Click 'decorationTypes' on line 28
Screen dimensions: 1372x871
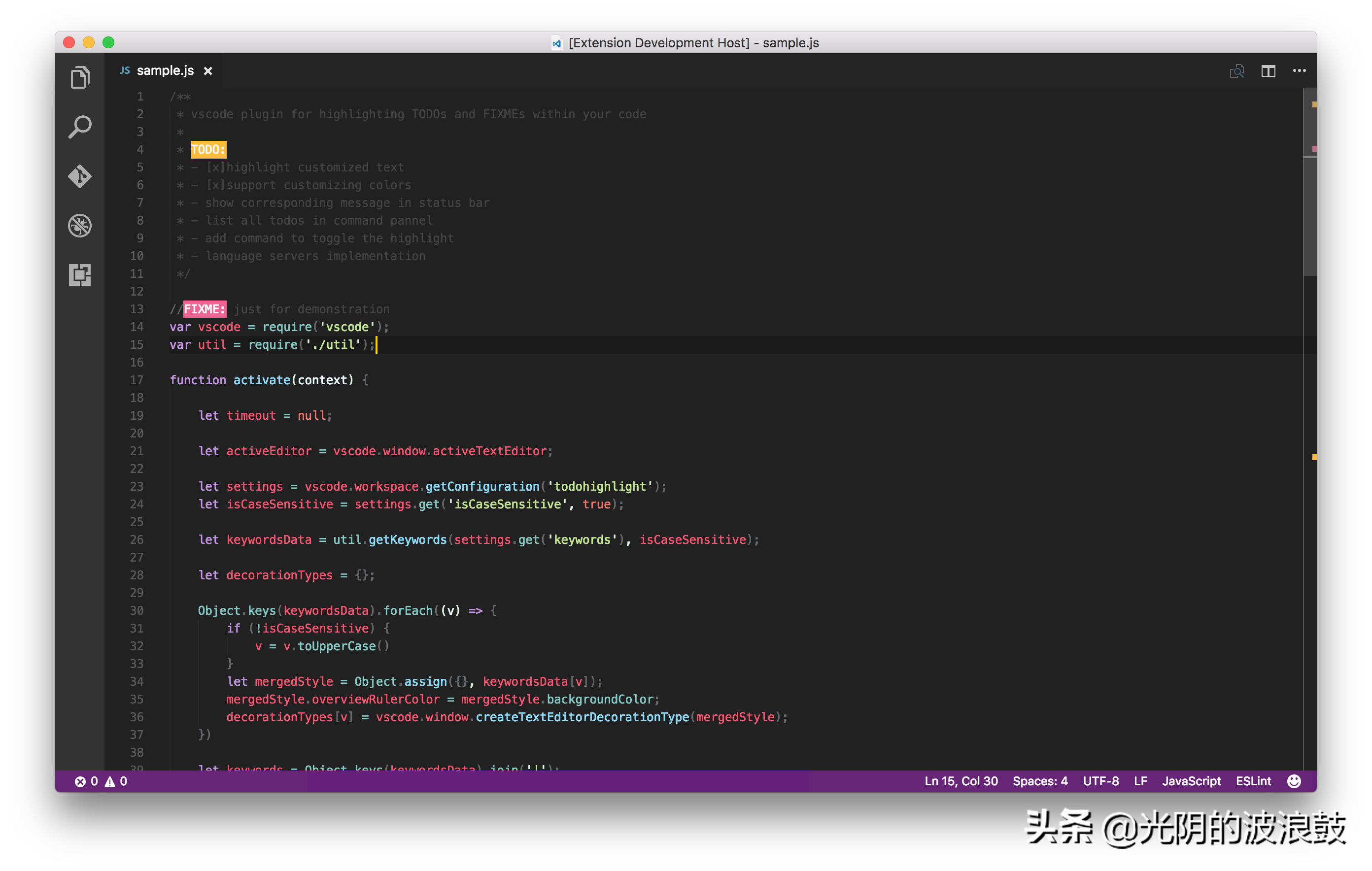279,575
